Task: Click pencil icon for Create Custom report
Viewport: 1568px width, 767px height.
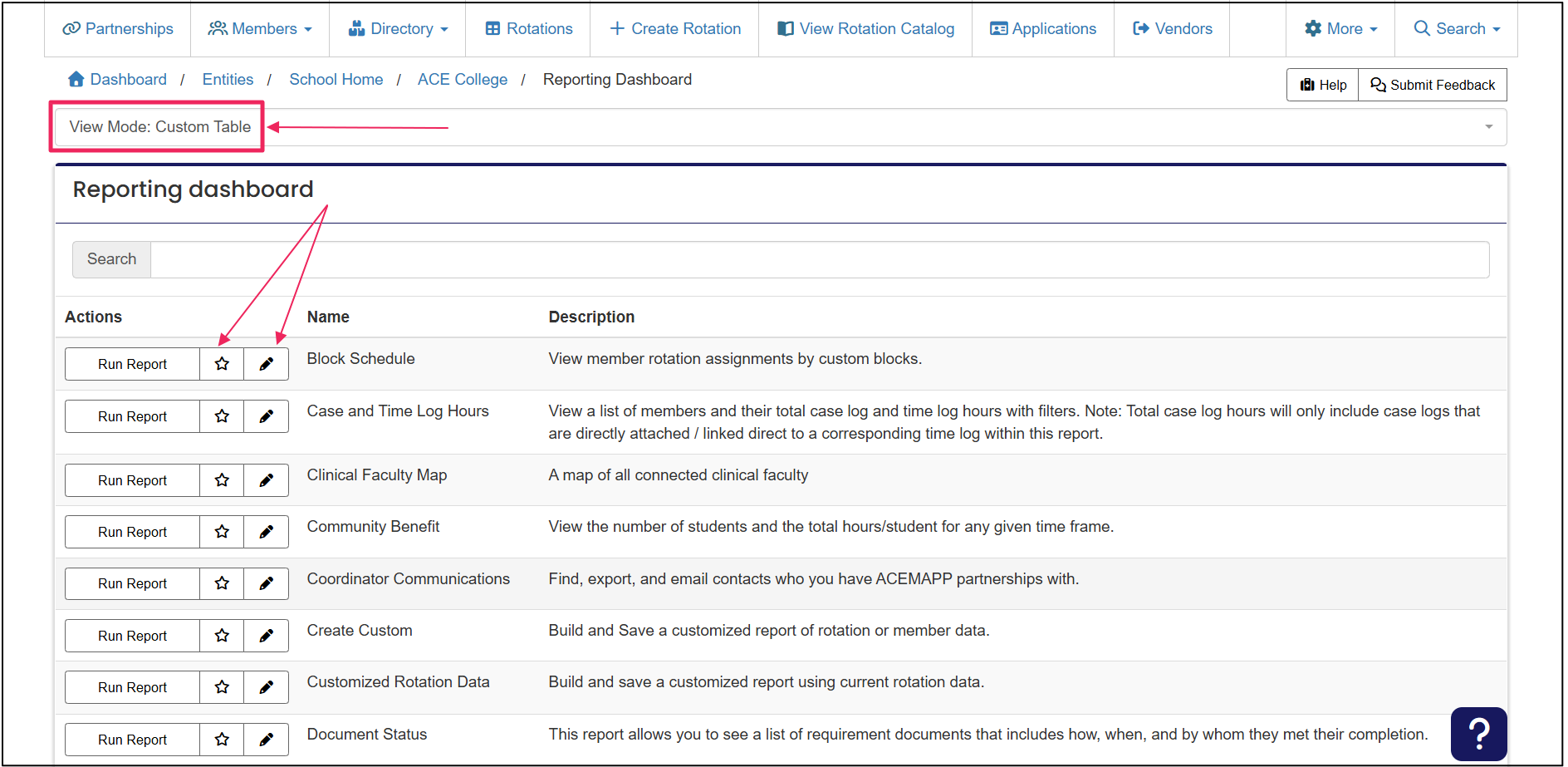Action: (x=266, y=636)
